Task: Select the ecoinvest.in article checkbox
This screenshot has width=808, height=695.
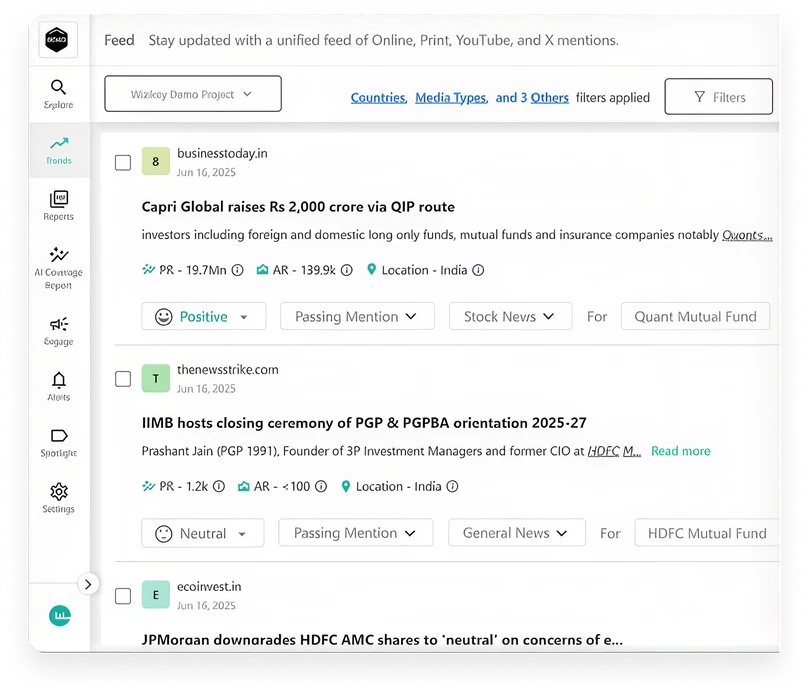Action: 123,596
